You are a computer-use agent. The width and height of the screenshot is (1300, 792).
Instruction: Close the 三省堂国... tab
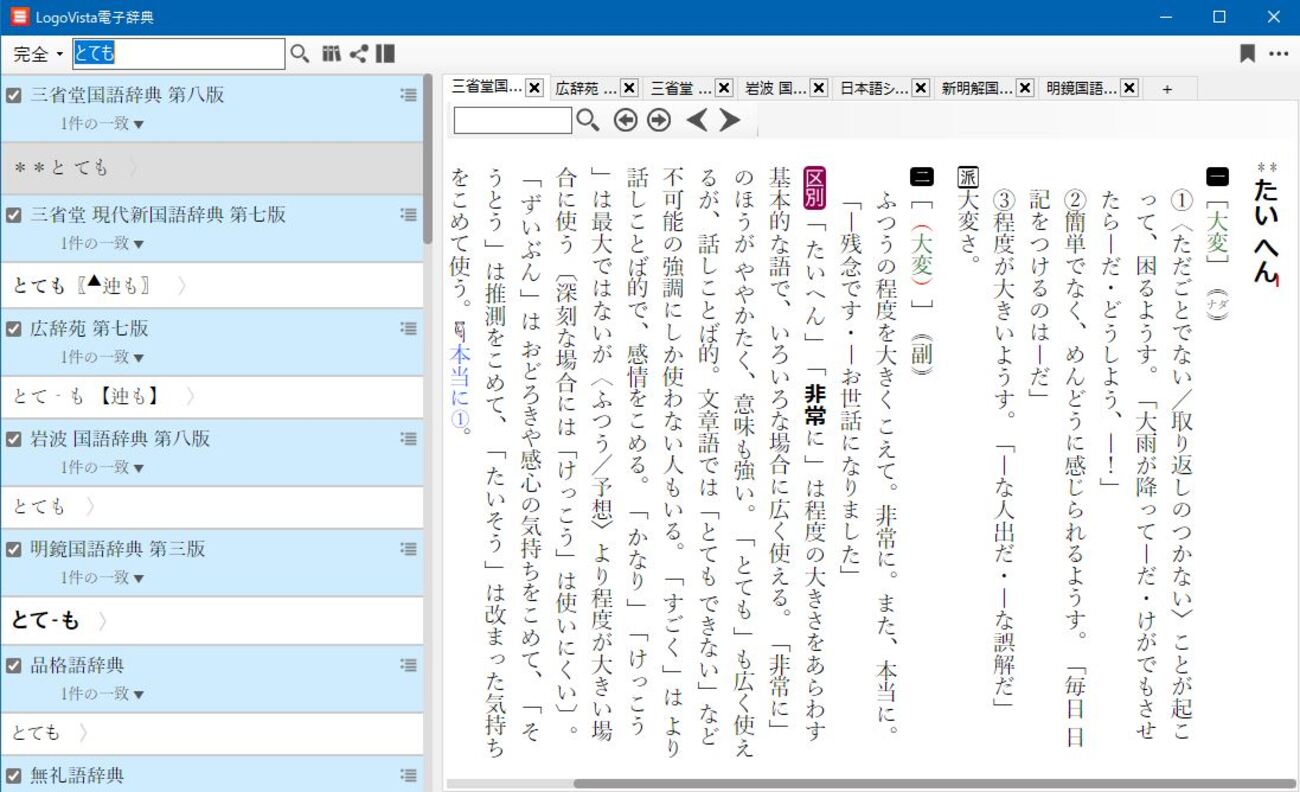point(534,88)
